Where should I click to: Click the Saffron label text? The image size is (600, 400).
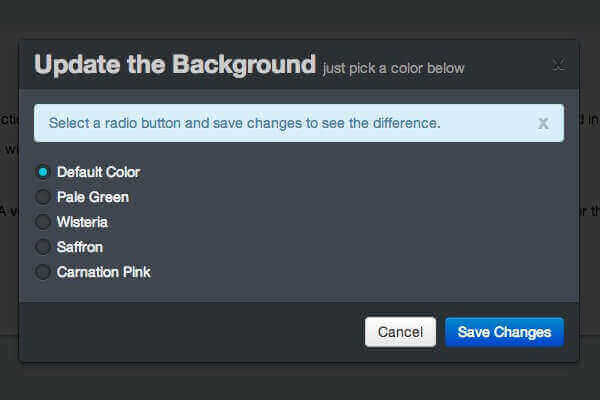click(x=80, y=247)
